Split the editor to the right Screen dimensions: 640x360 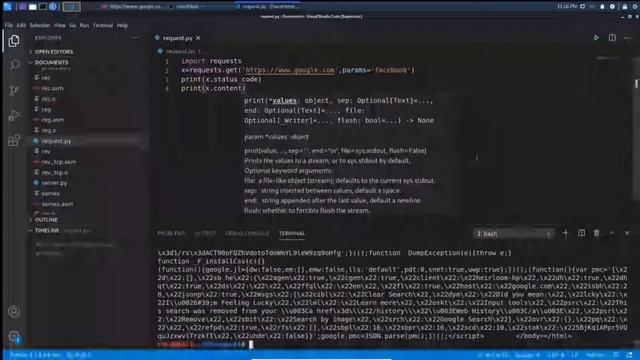coord(612,38)
